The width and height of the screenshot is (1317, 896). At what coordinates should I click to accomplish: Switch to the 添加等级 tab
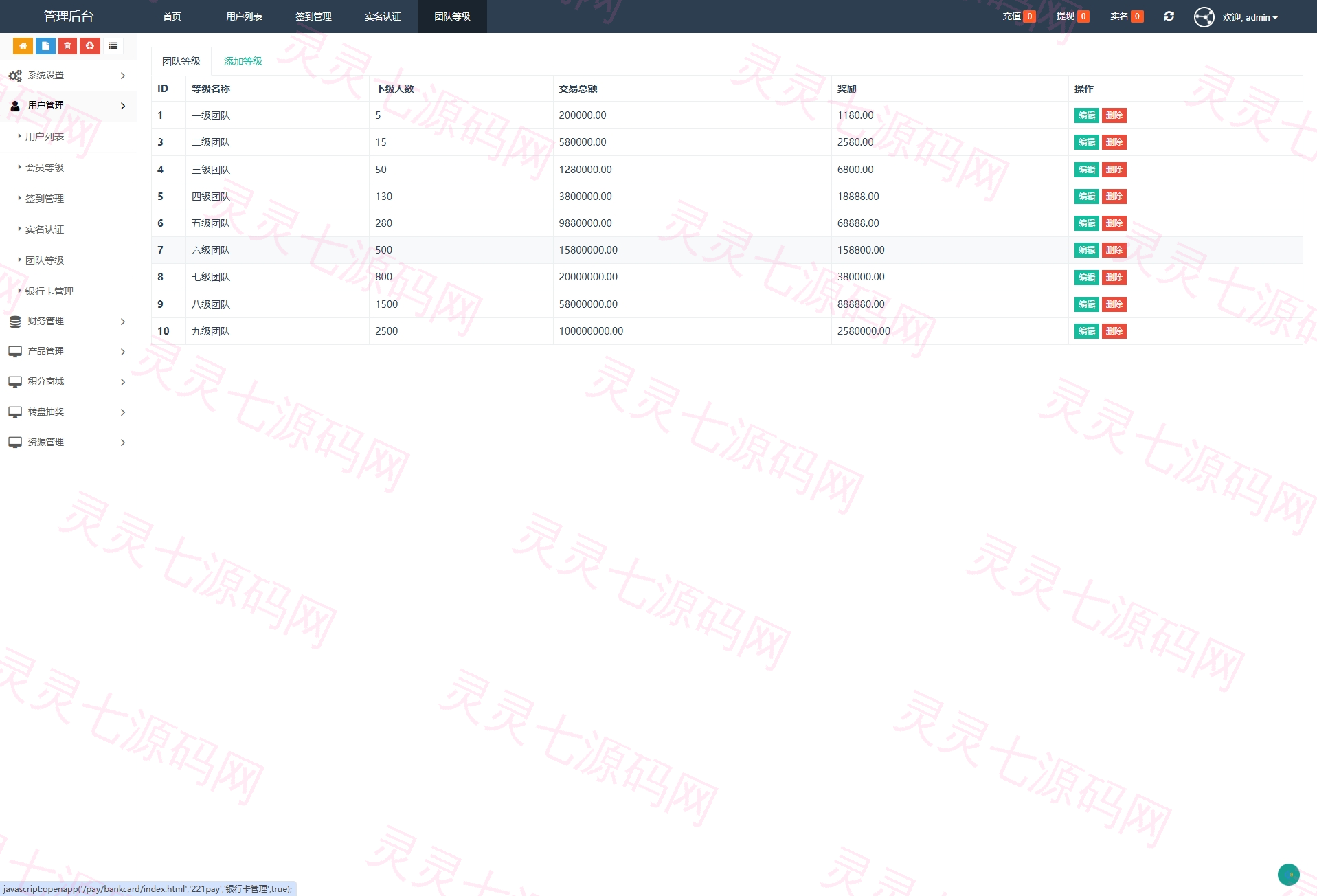tap(243, 61)
